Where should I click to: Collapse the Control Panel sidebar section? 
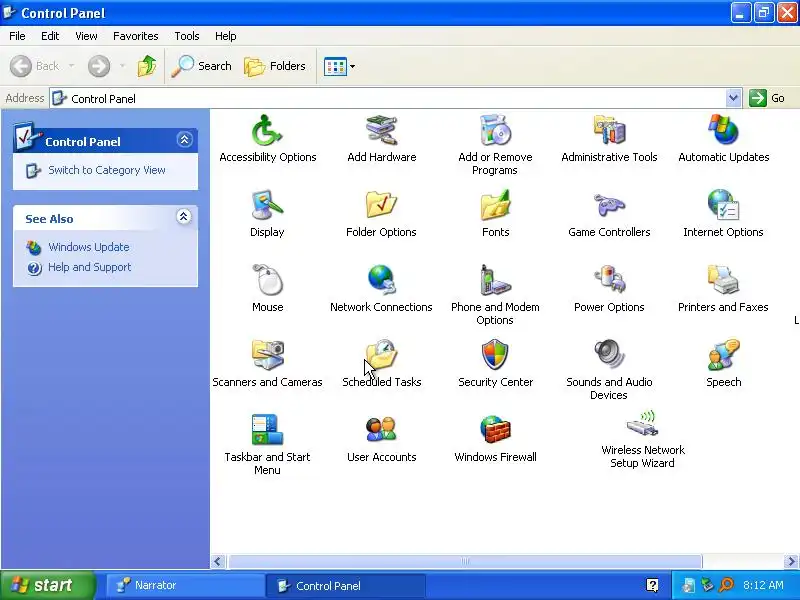[184, 139]
